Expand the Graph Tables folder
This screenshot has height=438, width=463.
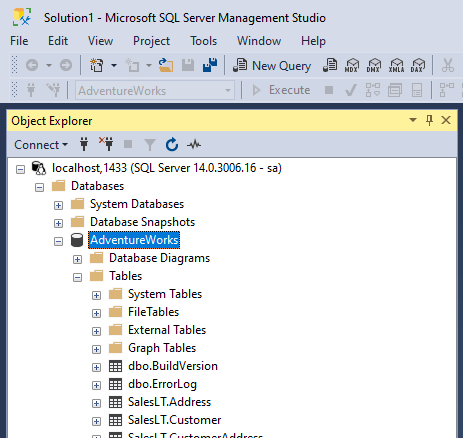(x=96, y=349)
